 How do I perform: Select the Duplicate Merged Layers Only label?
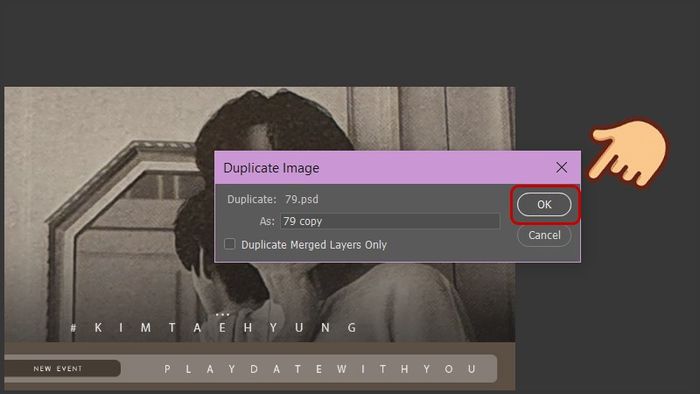pyautogui.click(x=314, y=245)
